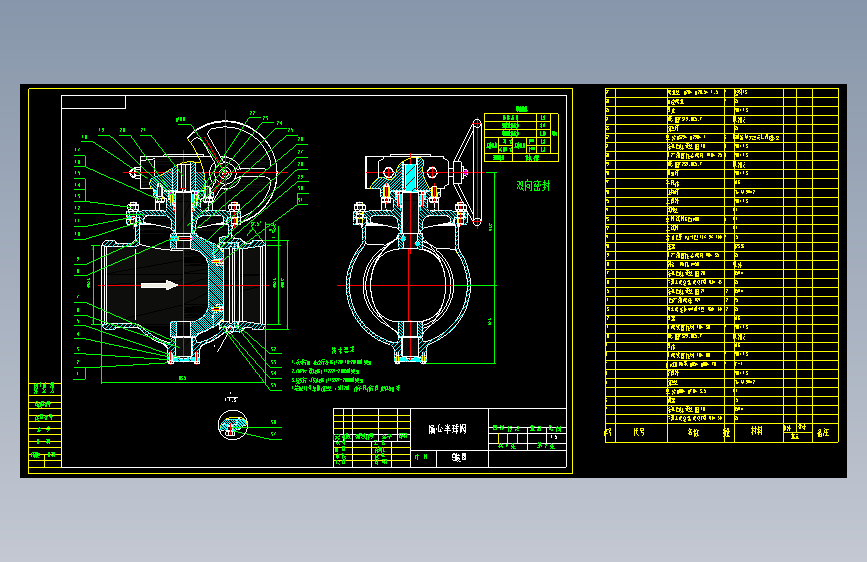
Task: Select the white flow direction arrow
Action: pyautogui.click(x=159, y=285)
